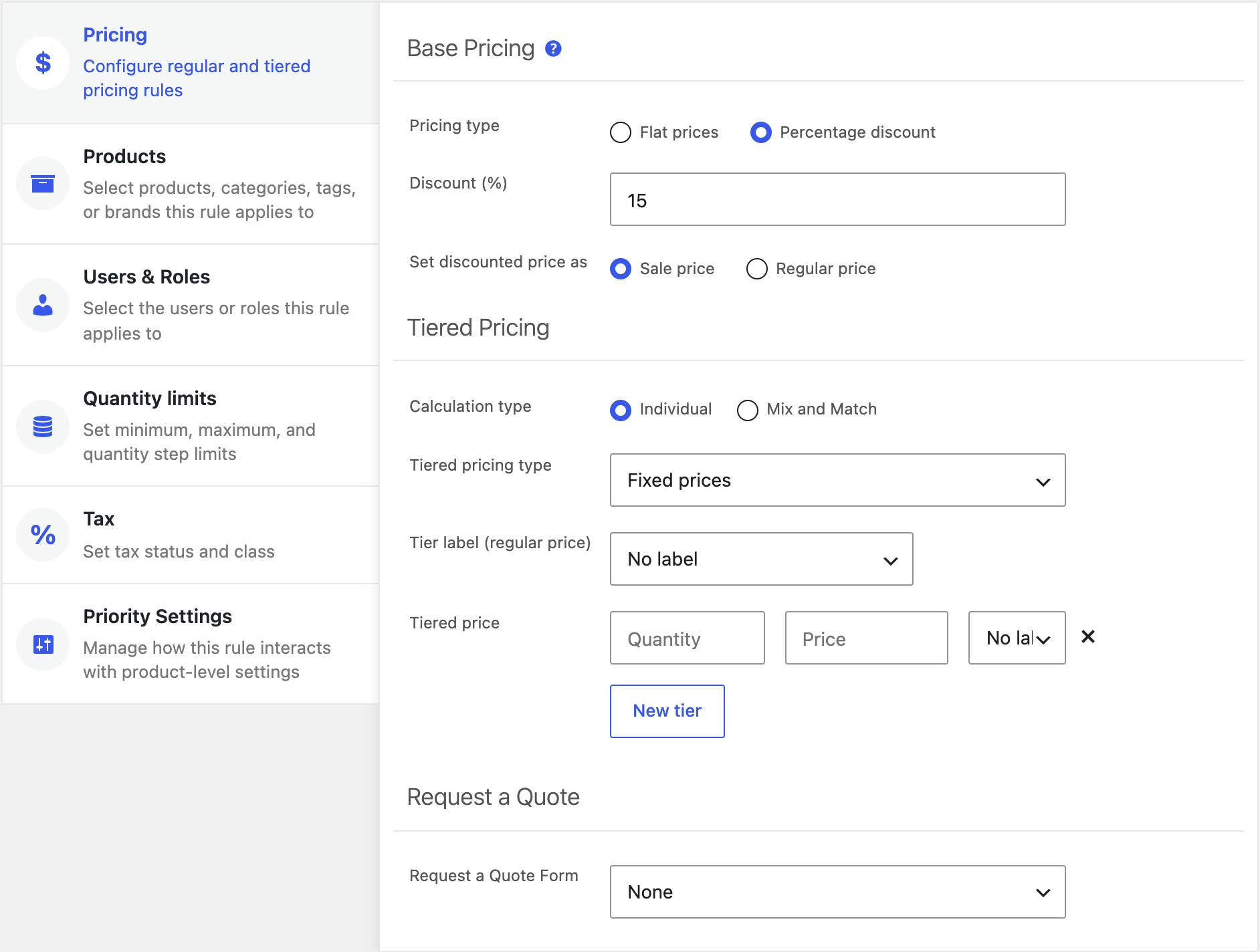Click the Set discounted price as label
1260x952 pixels.
click(x=498, y=262)
